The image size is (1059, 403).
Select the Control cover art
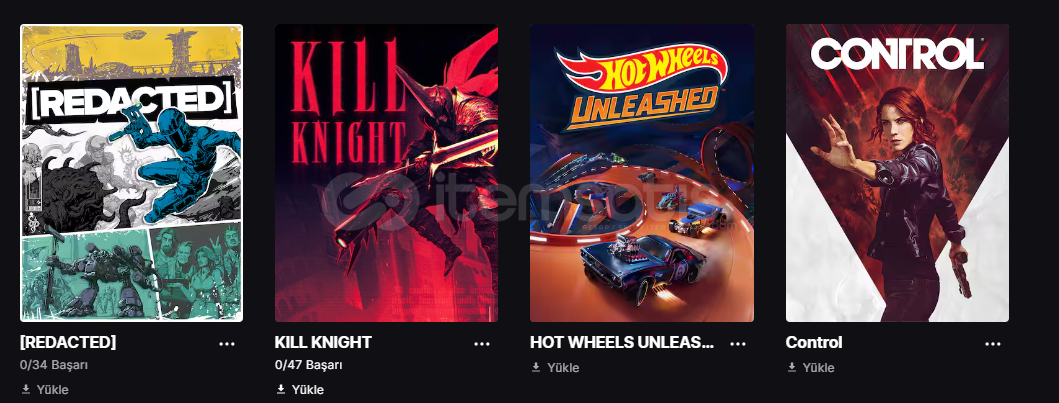coord(897,173)
